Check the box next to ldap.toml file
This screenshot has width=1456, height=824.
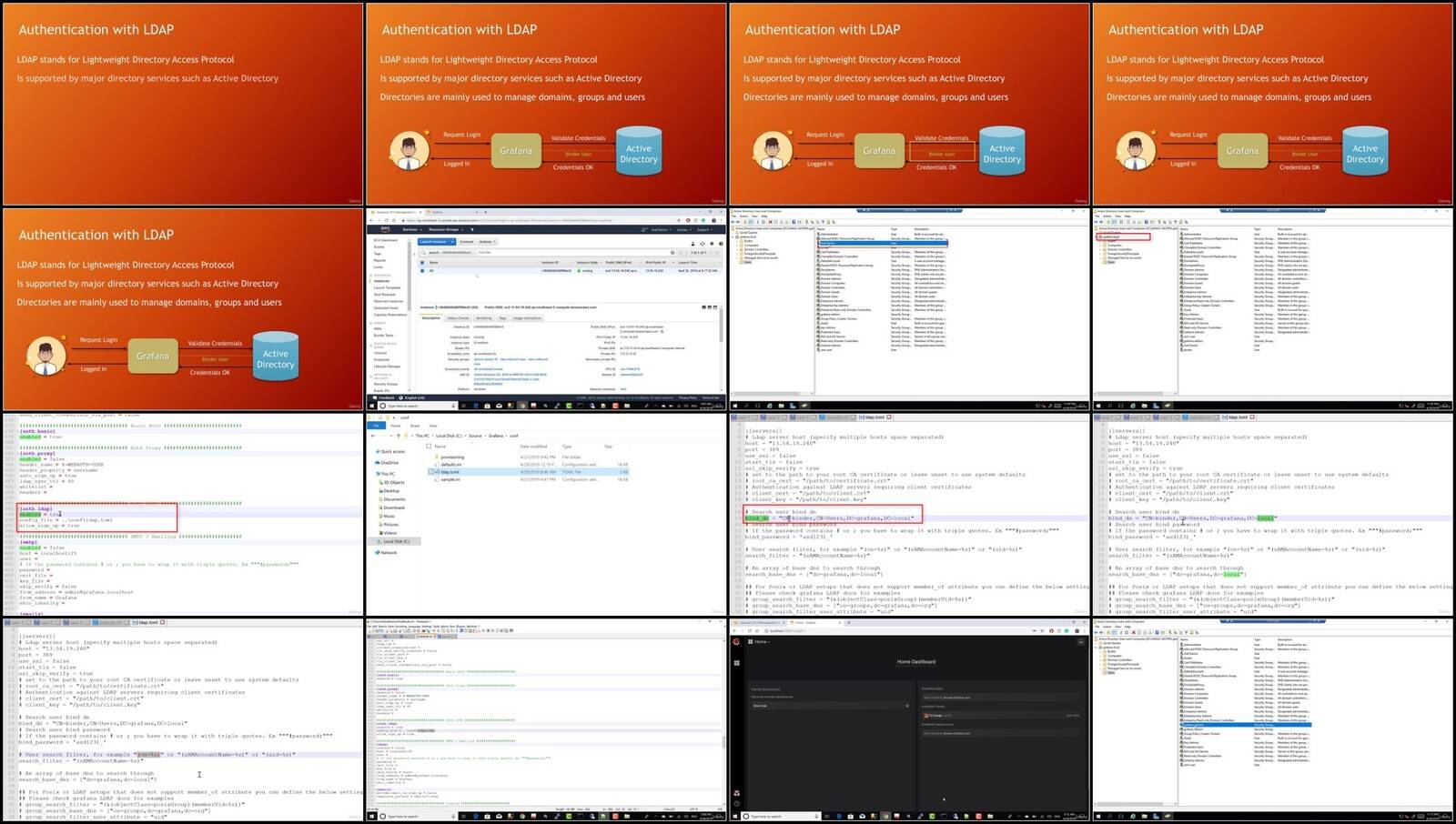(x=430, y=472)
